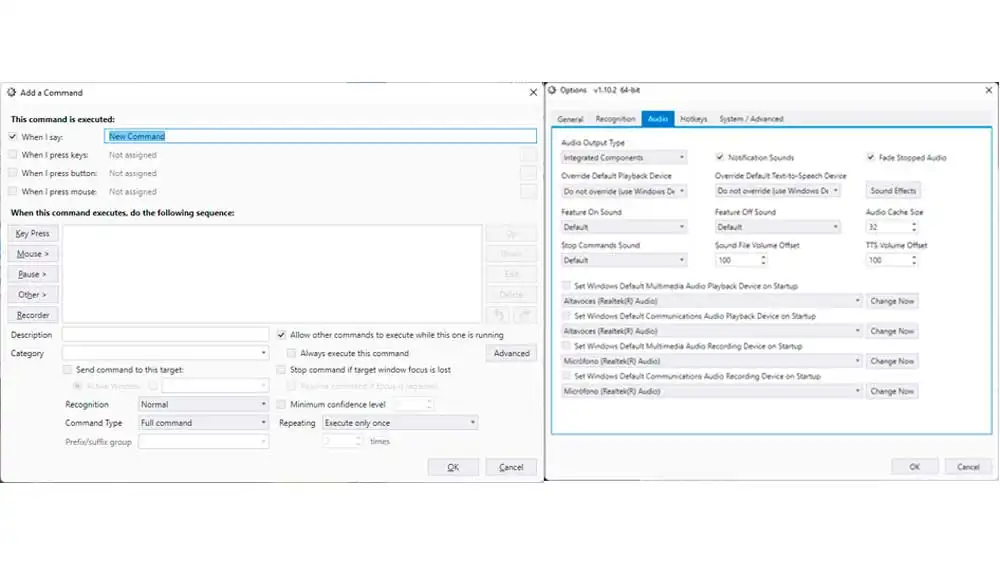Click Change Now for Multimedia Recording Device
Viewport: 1000px width, 567px height.
(892, 361)
